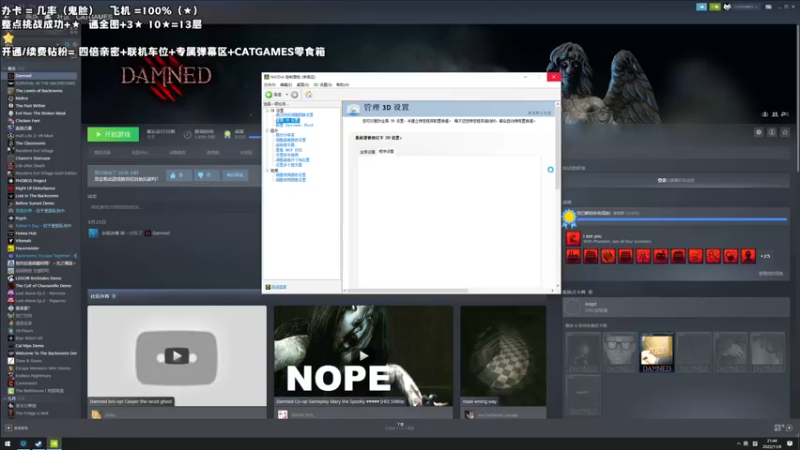
Task: Open the 文件 menu in NVIDIA panel
Action: click(269, 85)
